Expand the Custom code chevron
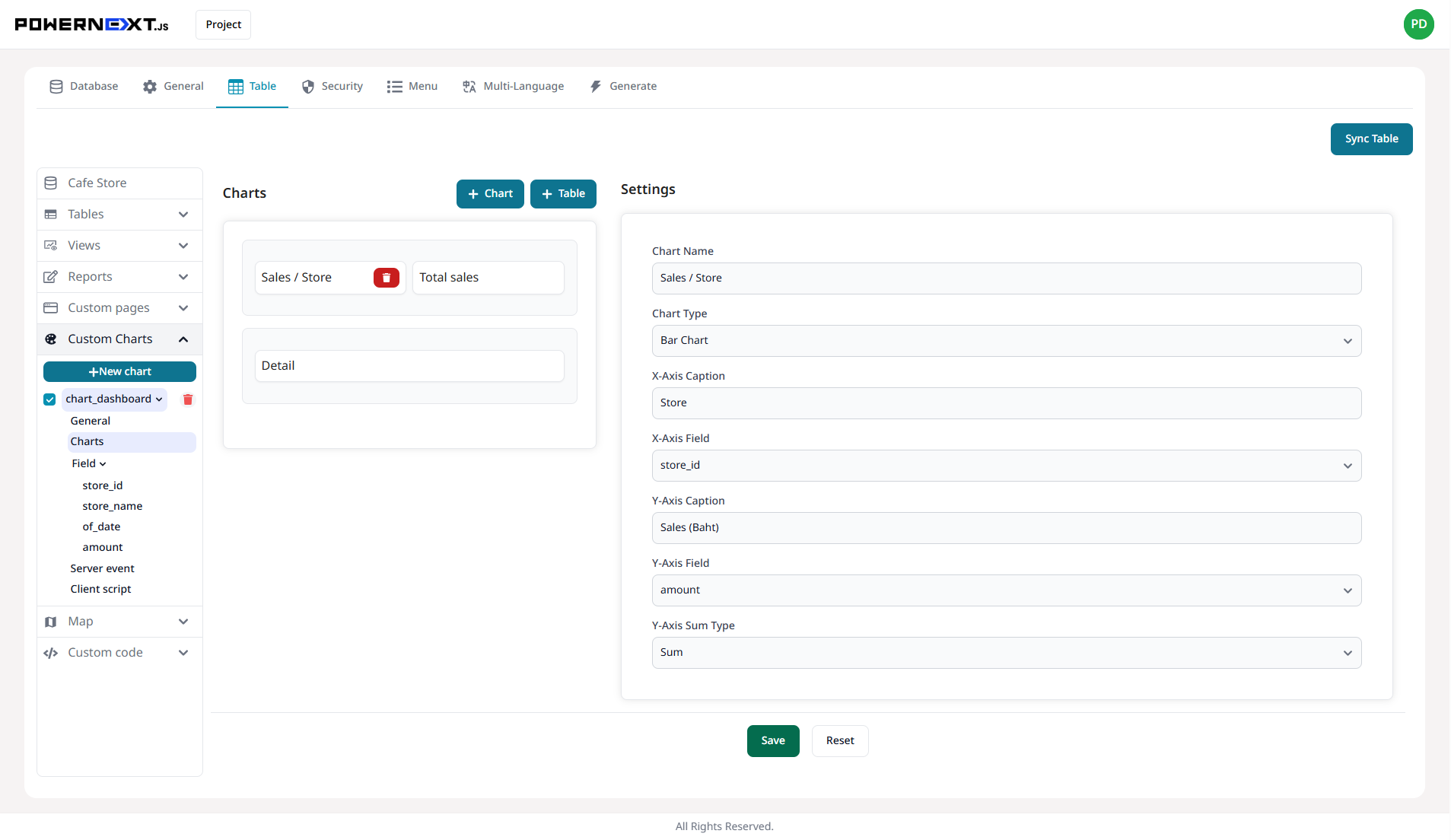 (183, 653)
